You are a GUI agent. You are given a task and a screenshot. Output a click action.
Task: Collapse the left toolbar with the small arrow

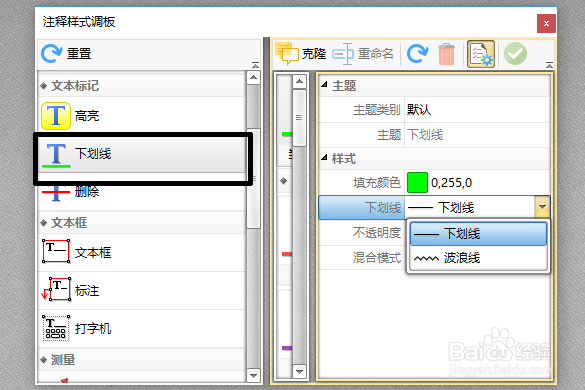click(255, 65)
